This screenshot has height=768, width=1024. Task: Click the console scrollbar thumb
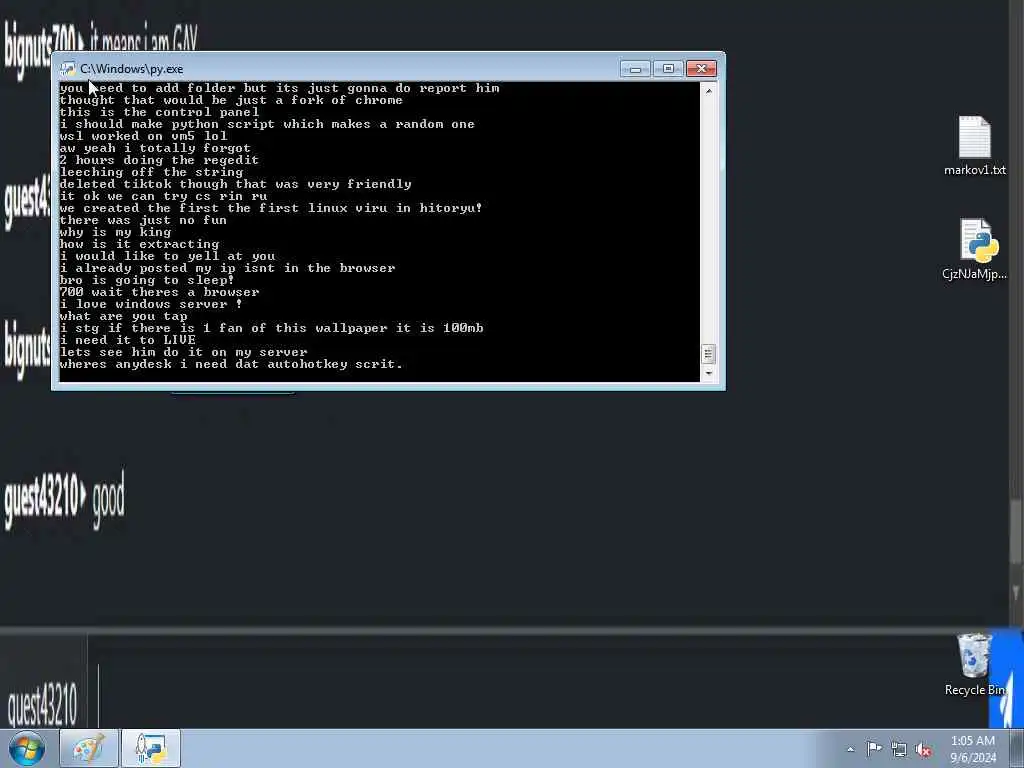709,354
